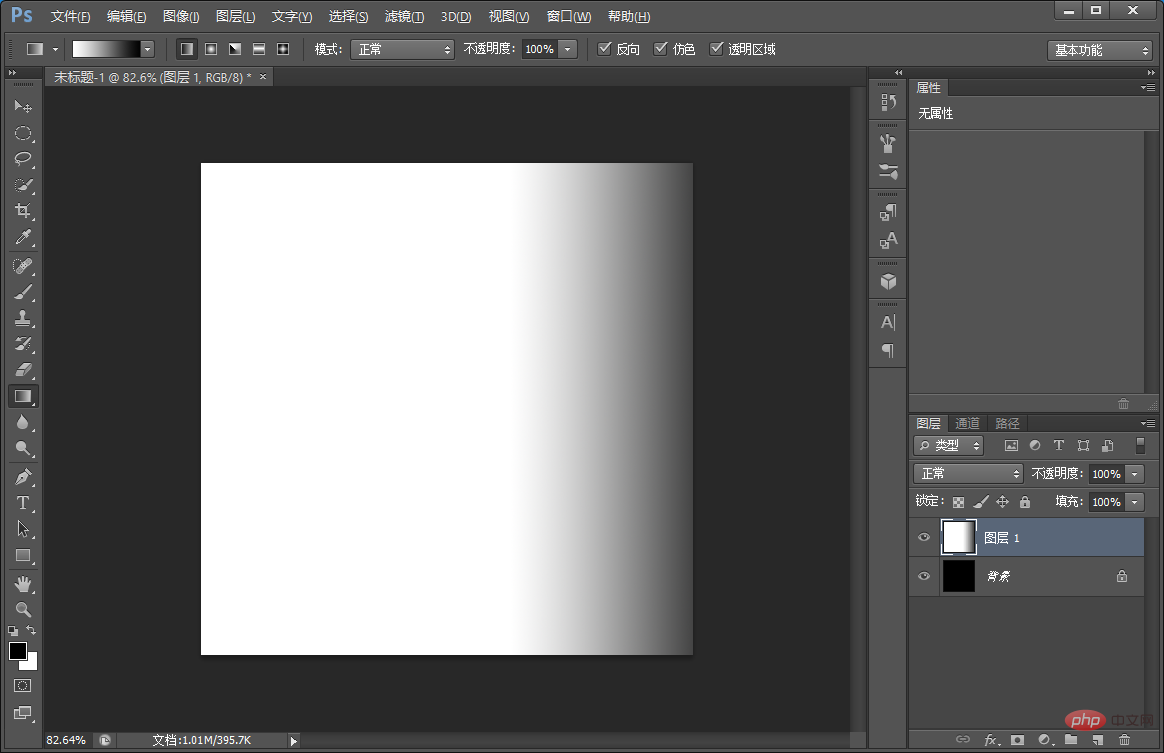
Task: Hide the 背景 layer visibility
Action: pos(923,576)
